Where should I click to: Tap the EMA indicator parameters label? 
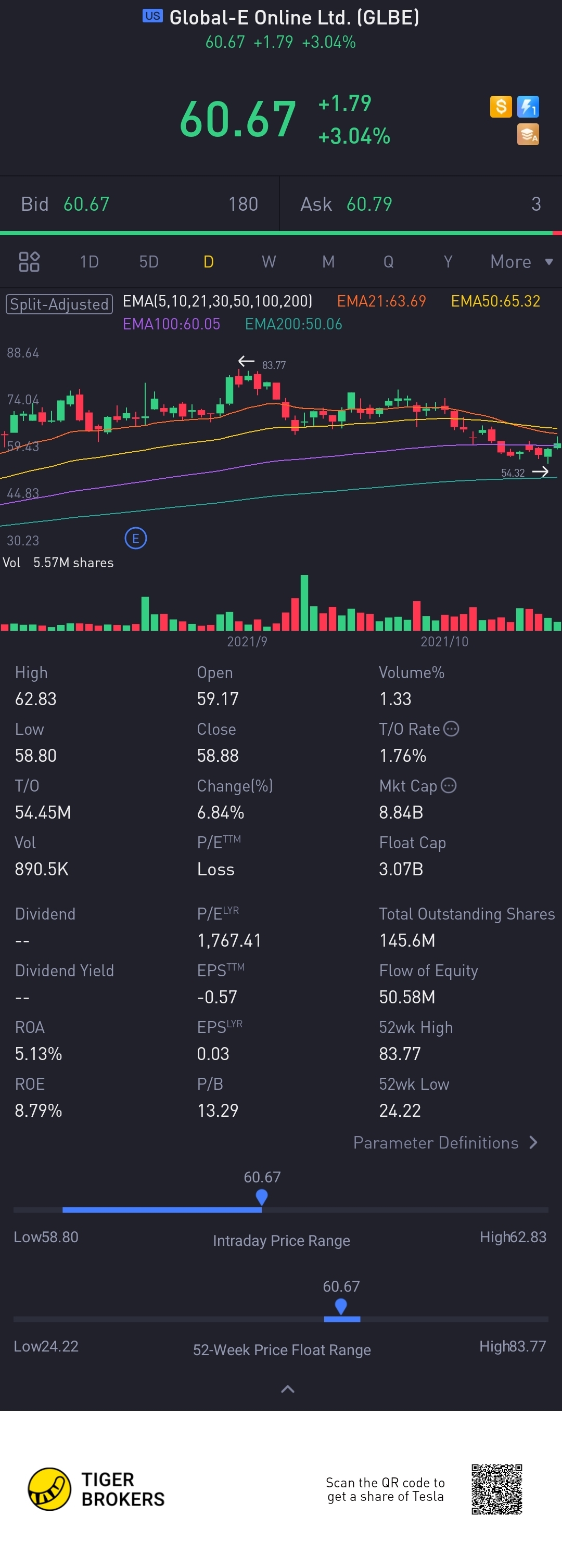pyautogui.click(x=218, y=301)
